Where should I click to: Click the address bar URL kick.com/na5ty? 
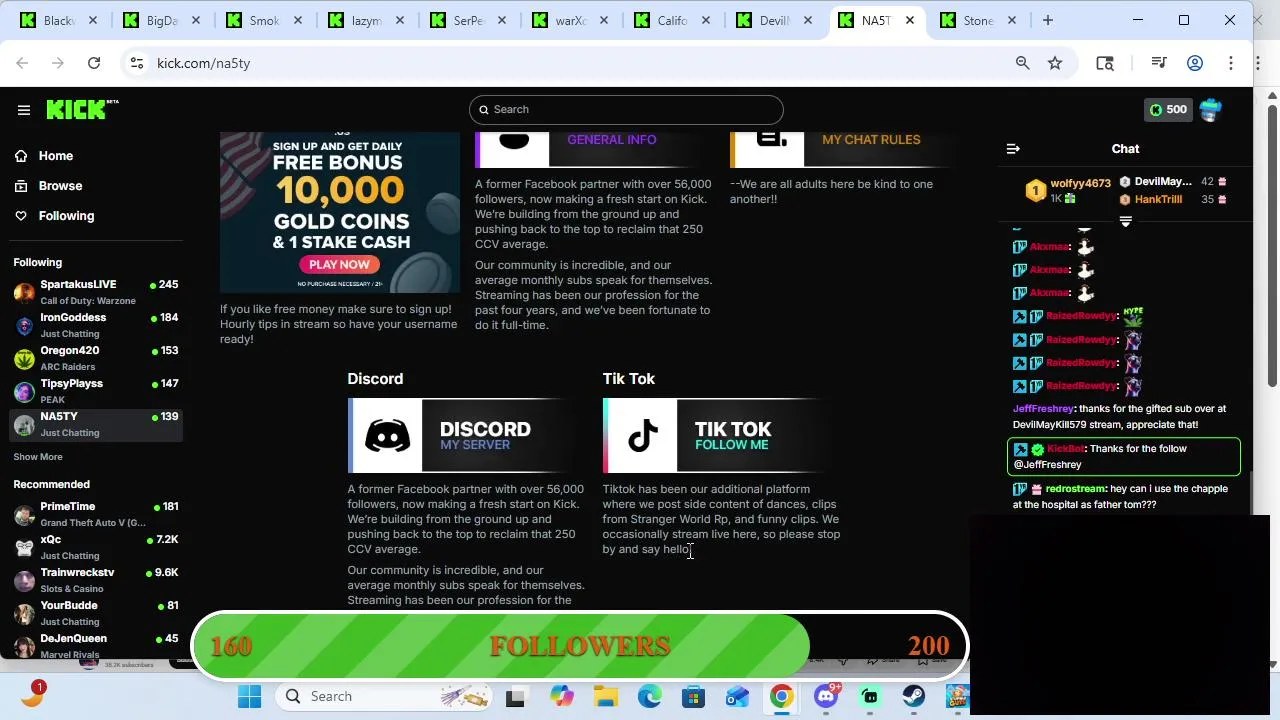203,63
